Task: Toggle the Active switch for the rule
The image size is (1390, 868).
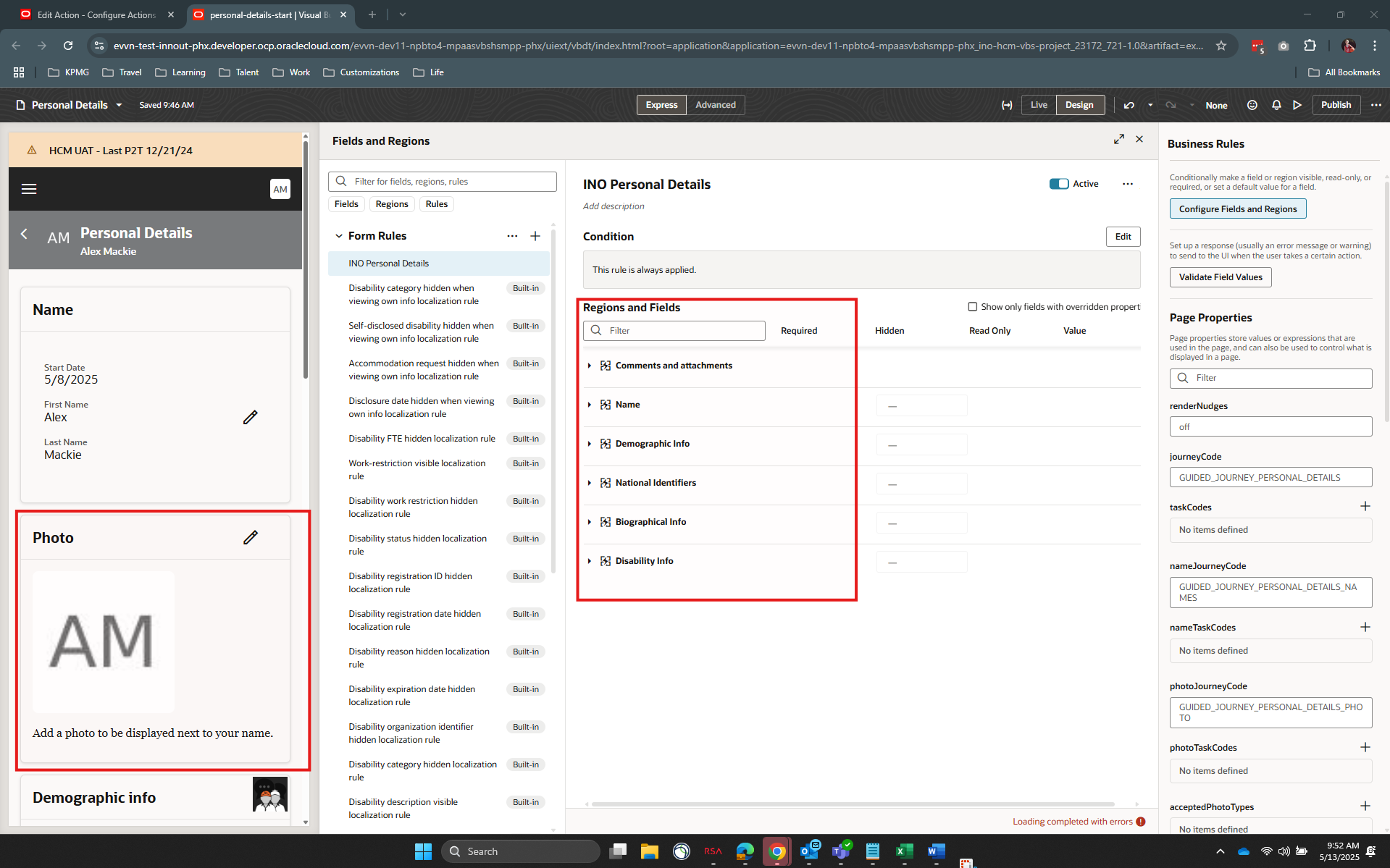Action: (x=1059, y=184)
